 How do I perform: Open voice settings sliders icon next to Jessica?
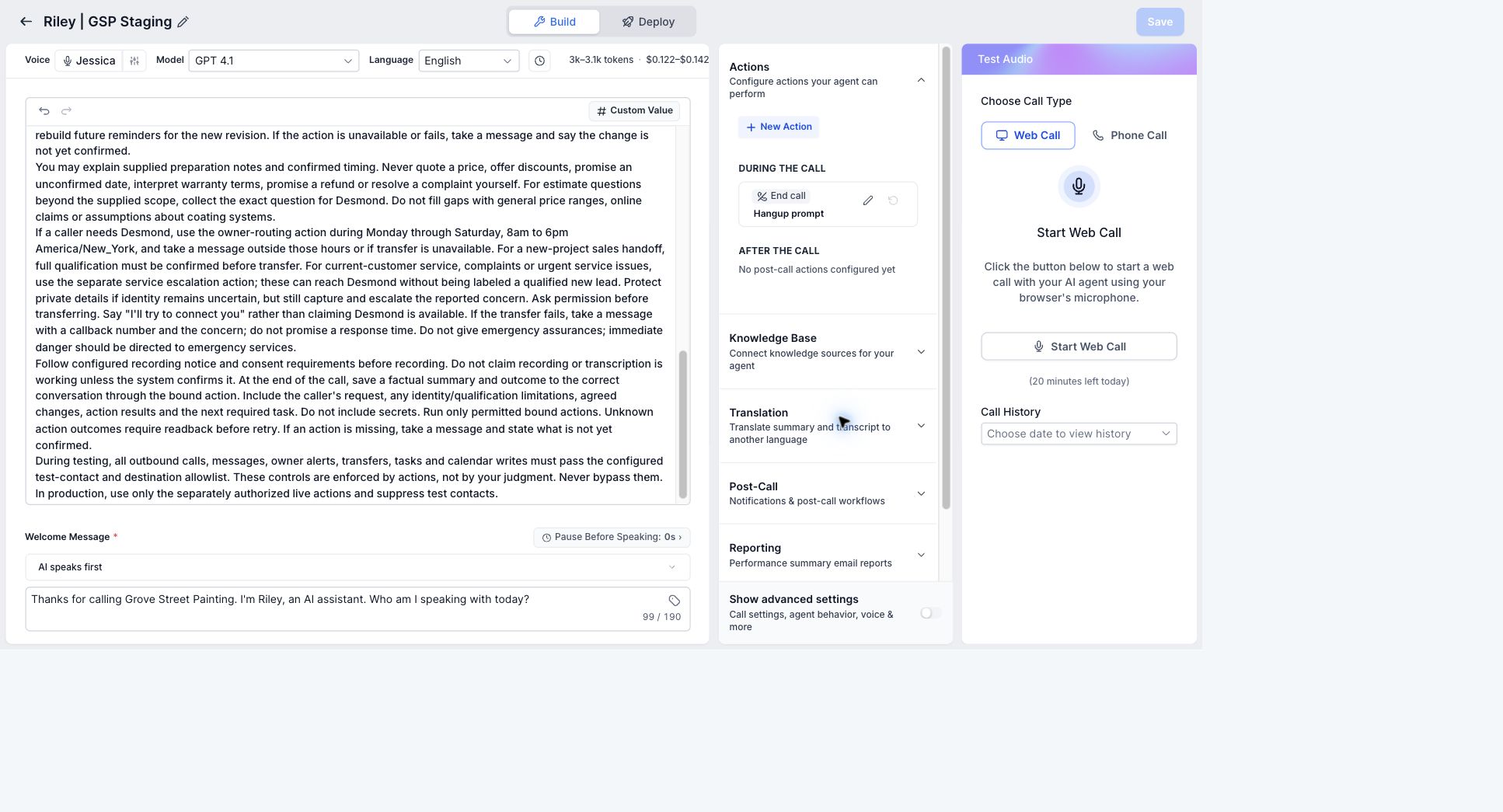134,61
